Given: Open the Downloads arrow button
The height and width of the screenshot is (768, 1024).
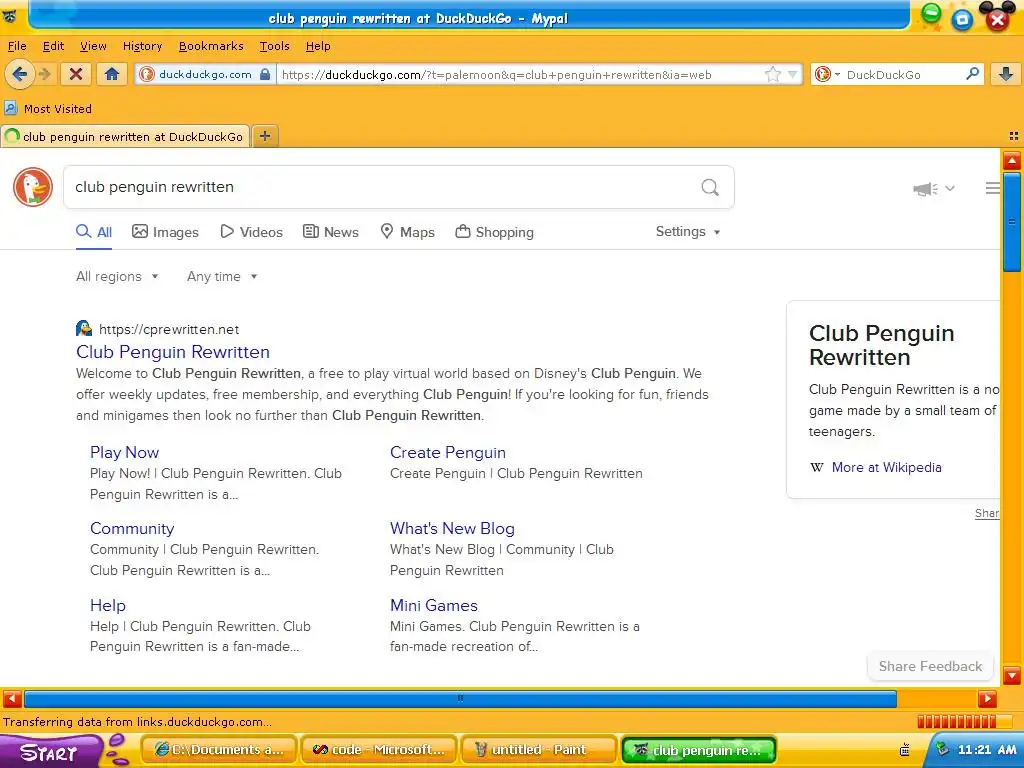Looking at the screenshot, I should pyautogui.click(x=1006, y=74).
